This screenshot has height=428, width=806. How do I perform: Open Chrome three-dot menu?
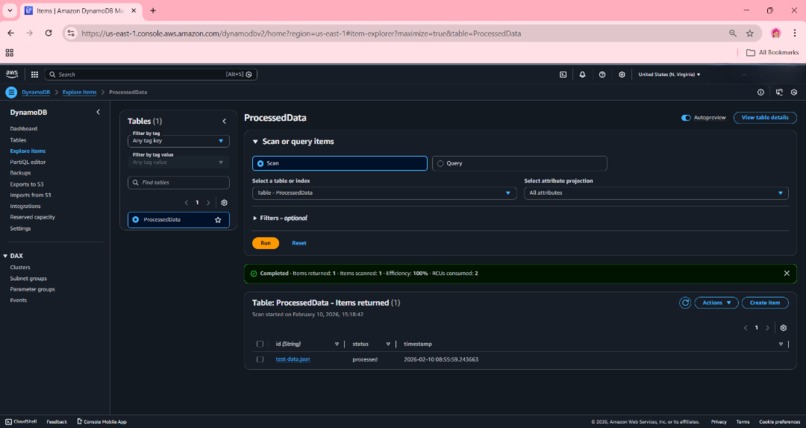pyautogui.click(x=794, y=33)
